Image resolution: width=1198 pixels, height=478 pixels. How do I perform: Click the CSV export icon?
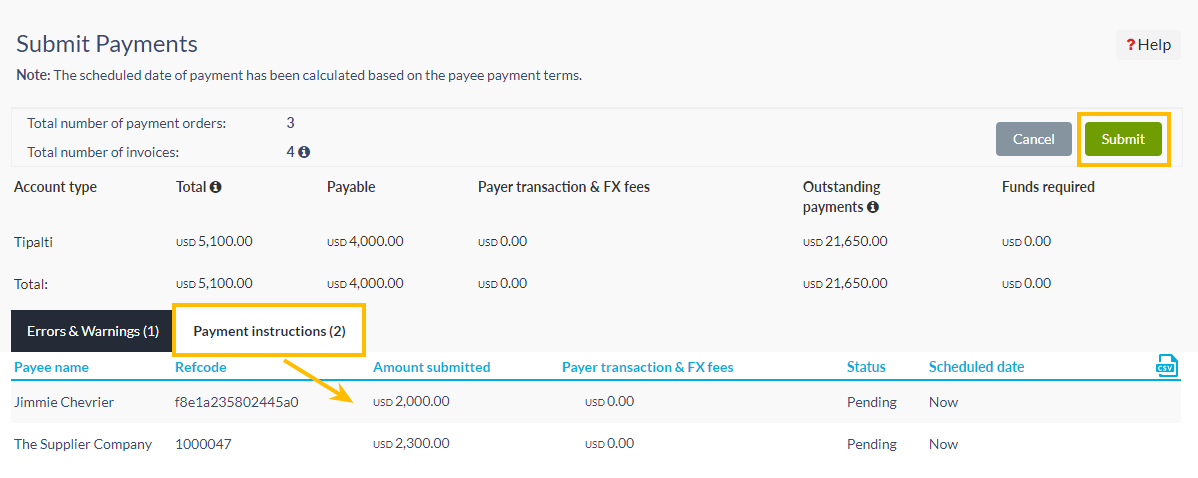tap(1166, 366)
